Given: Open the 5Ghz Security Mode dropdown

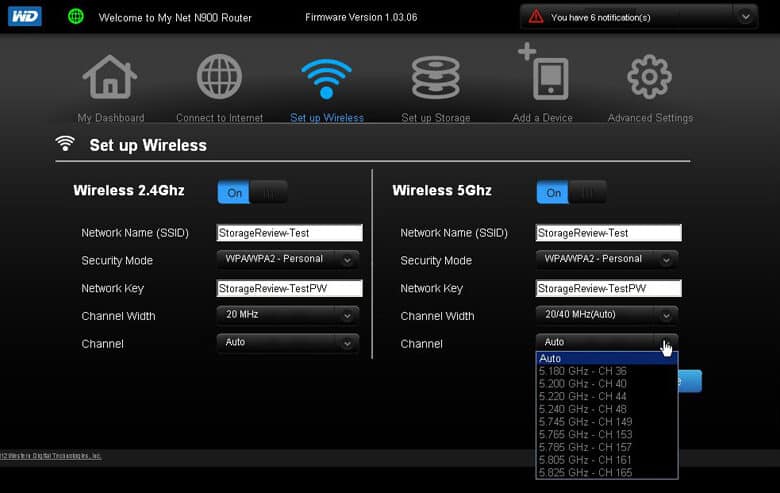Looking at the screenshot, I should 607,259.
